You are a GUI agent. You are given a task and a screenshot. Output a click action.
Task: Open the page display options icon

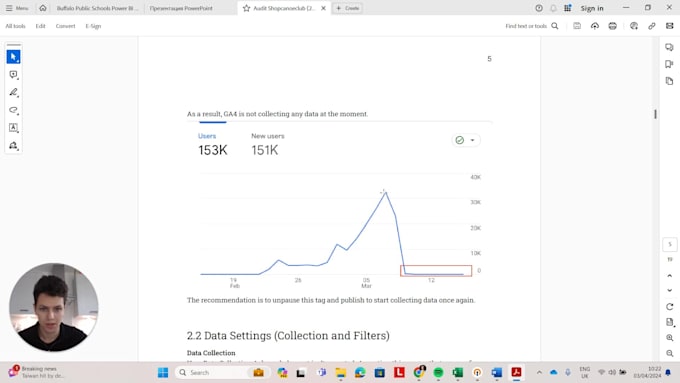[x=670, y=322]
